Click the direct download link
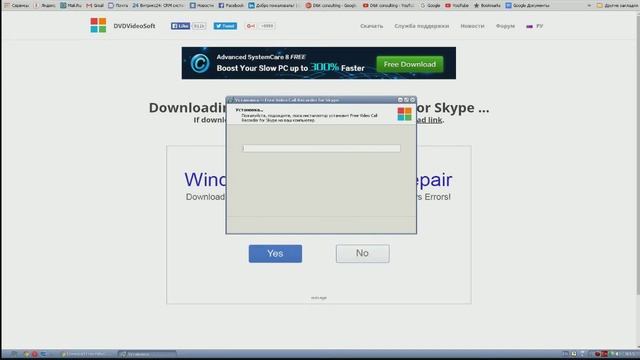 429,120
